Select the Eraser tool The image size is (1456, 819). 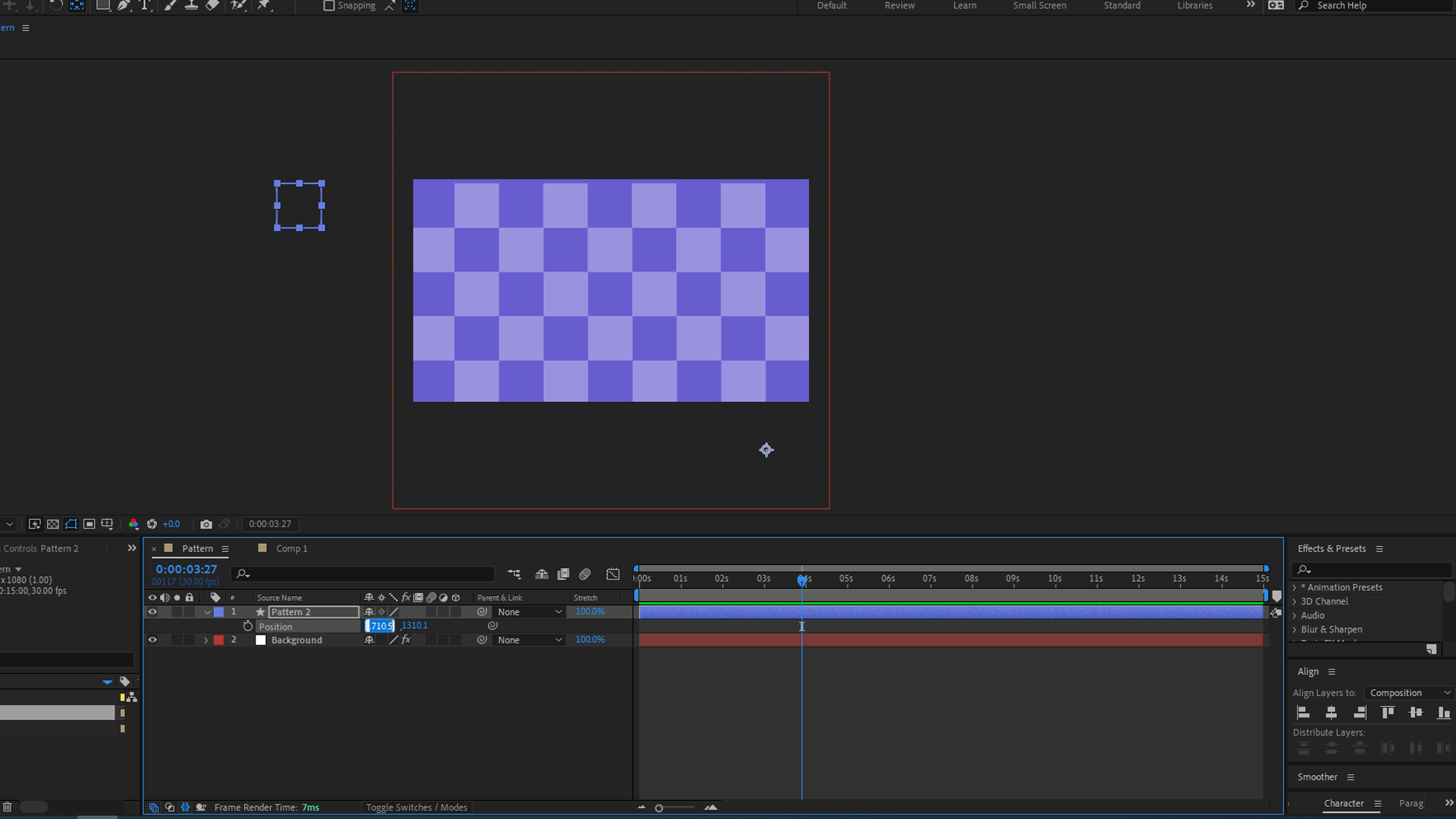(213, 6)
